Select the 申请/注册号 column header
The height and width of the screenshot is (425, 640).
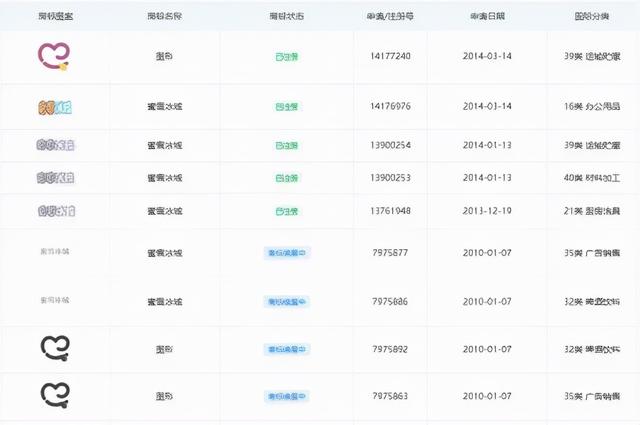pyautogui.click(x=390, y=17)
